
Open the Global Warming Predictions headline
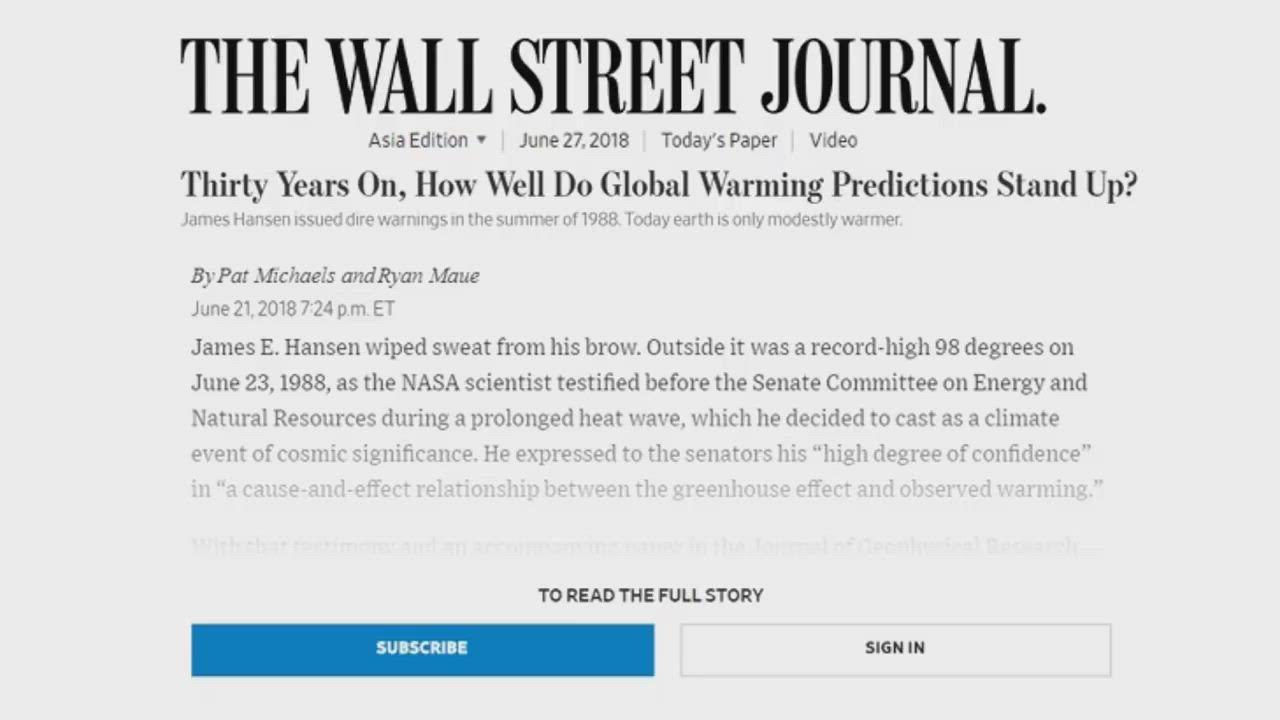[658, 185]
